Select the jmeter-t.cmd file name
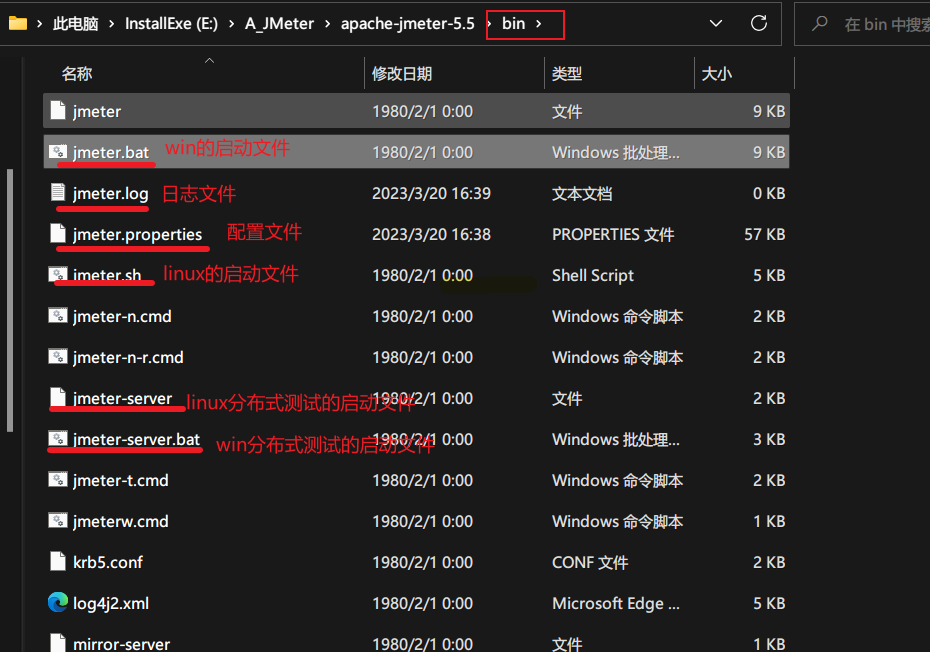Image resolution: width=930 pixels, height=652 pixels. coord(121,480)
